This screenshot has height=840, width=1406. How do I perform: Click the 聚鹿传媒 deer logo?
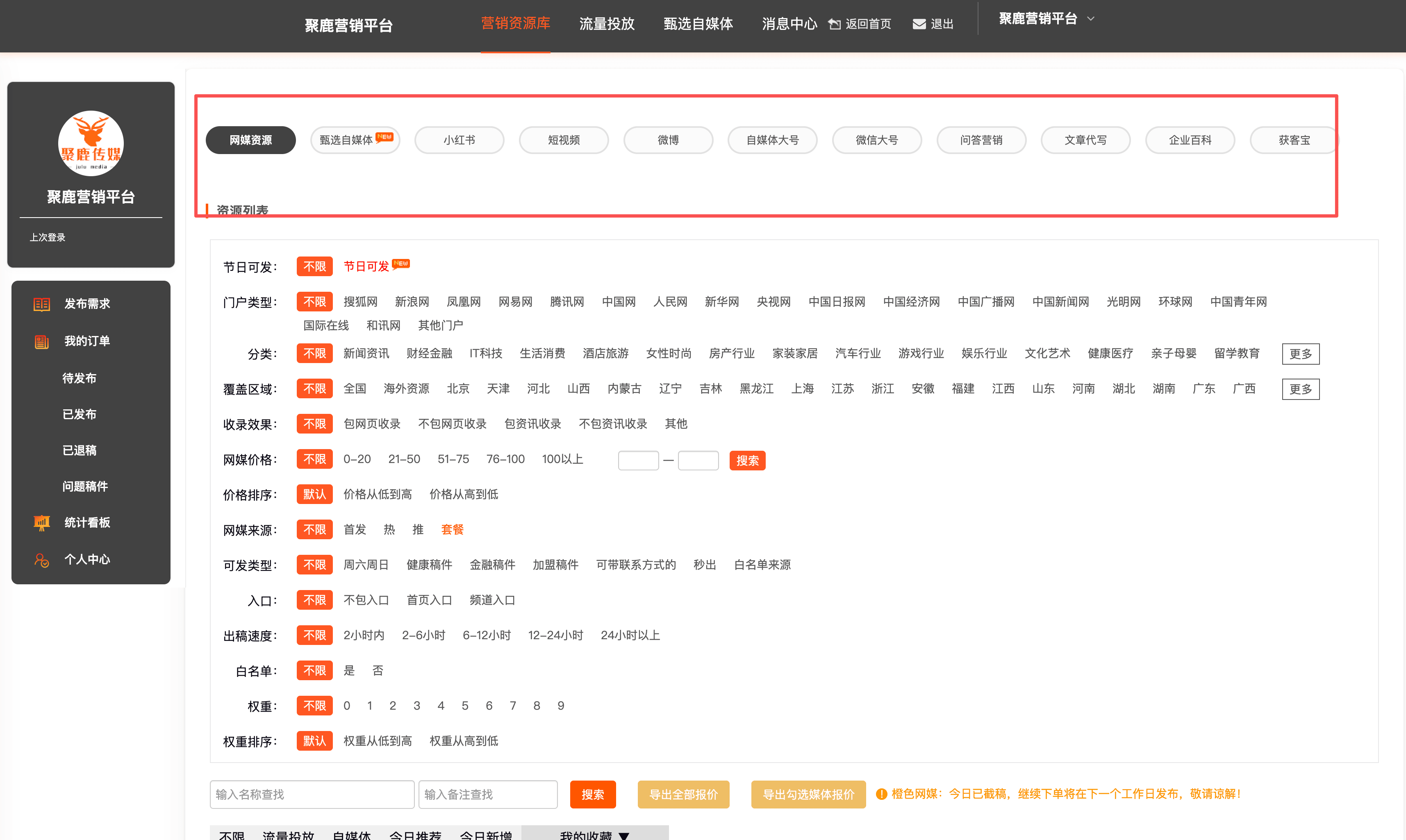(91, 143)
